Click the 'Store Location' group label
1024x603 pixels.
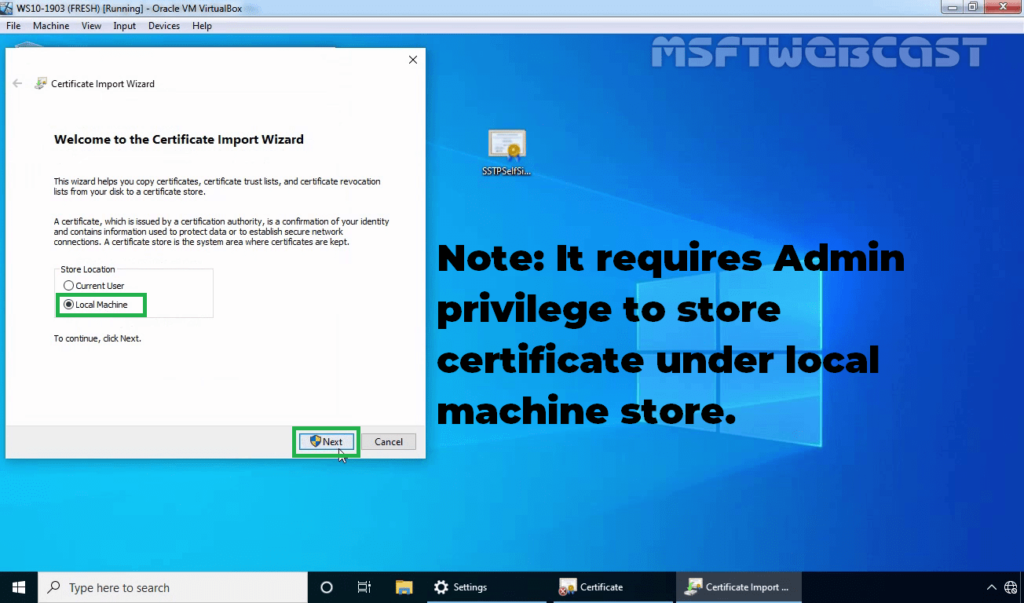click(88, 269)
